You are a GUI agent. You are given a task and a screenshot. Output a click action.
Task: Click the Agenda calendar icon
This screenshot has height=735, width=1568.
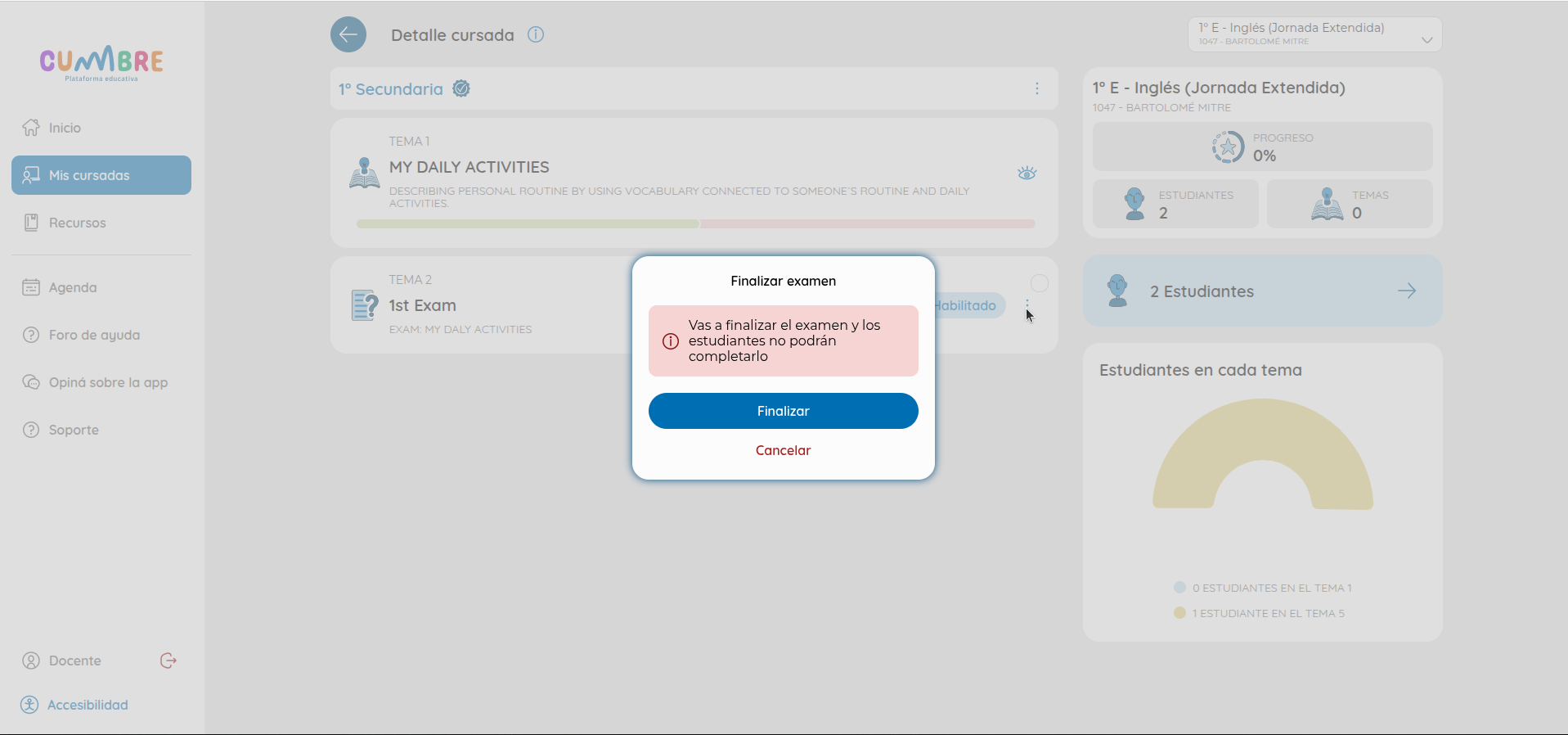tap(31, 287)
